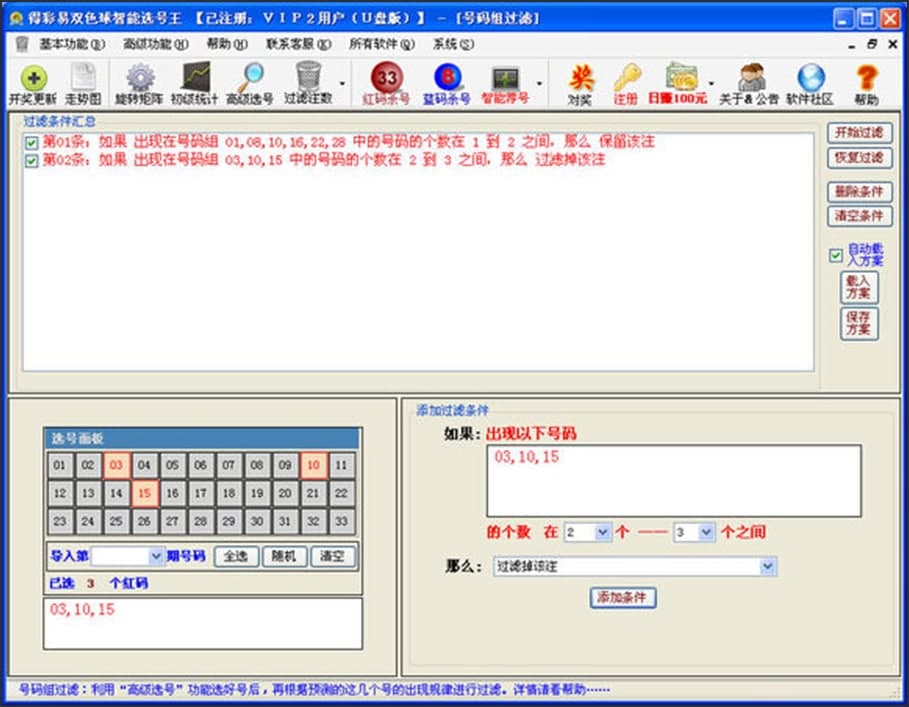Click the 开奖更新 toolbar icon

click(32, 79)
